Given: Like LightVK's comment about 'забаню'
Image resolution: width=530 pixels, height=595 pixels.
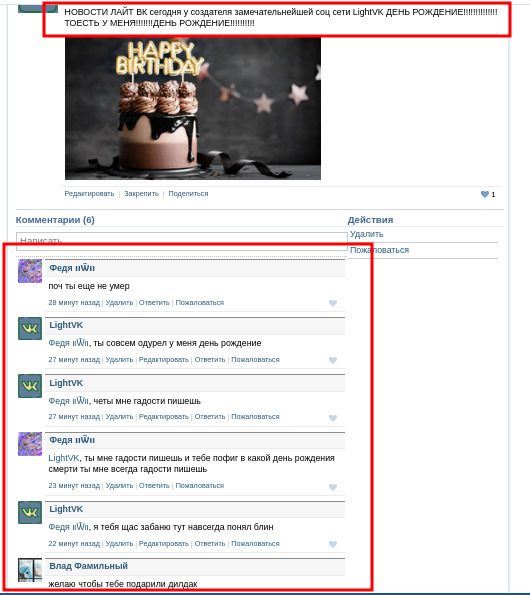Looking at the screenshot, I should 333,544.
